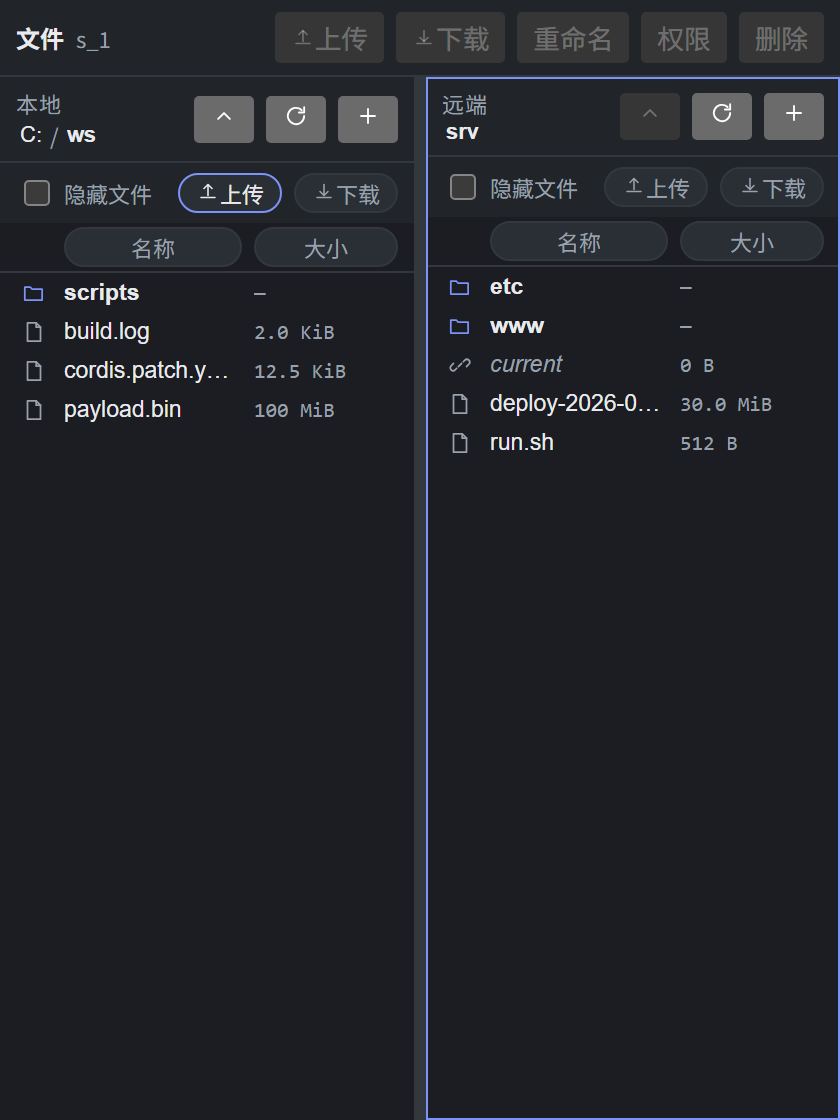Refresh the remote 远端 file list
This screenshot has width=840, height=1120.
[722, 116]
